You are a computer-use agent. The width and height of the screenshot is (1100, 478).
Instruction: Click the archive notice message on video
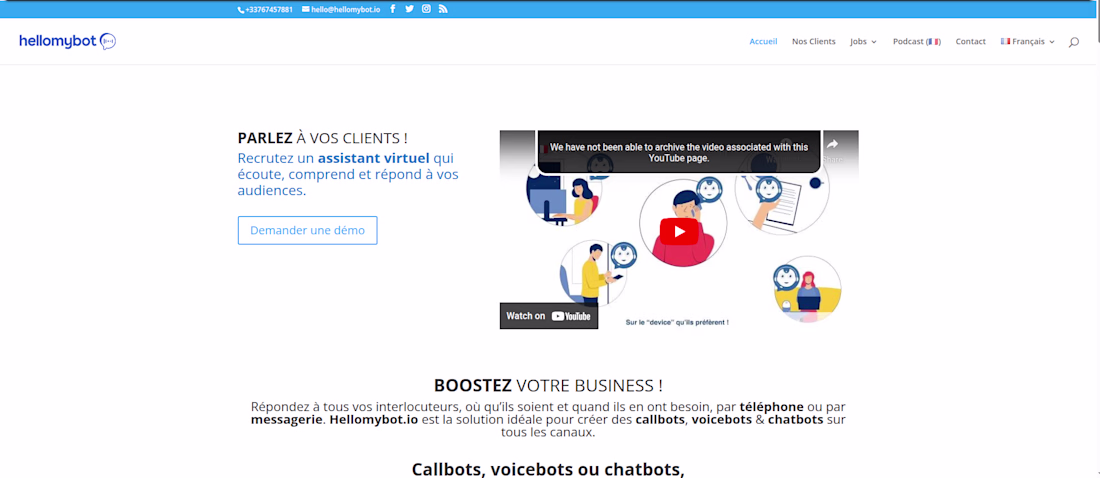tap(678, 152)
